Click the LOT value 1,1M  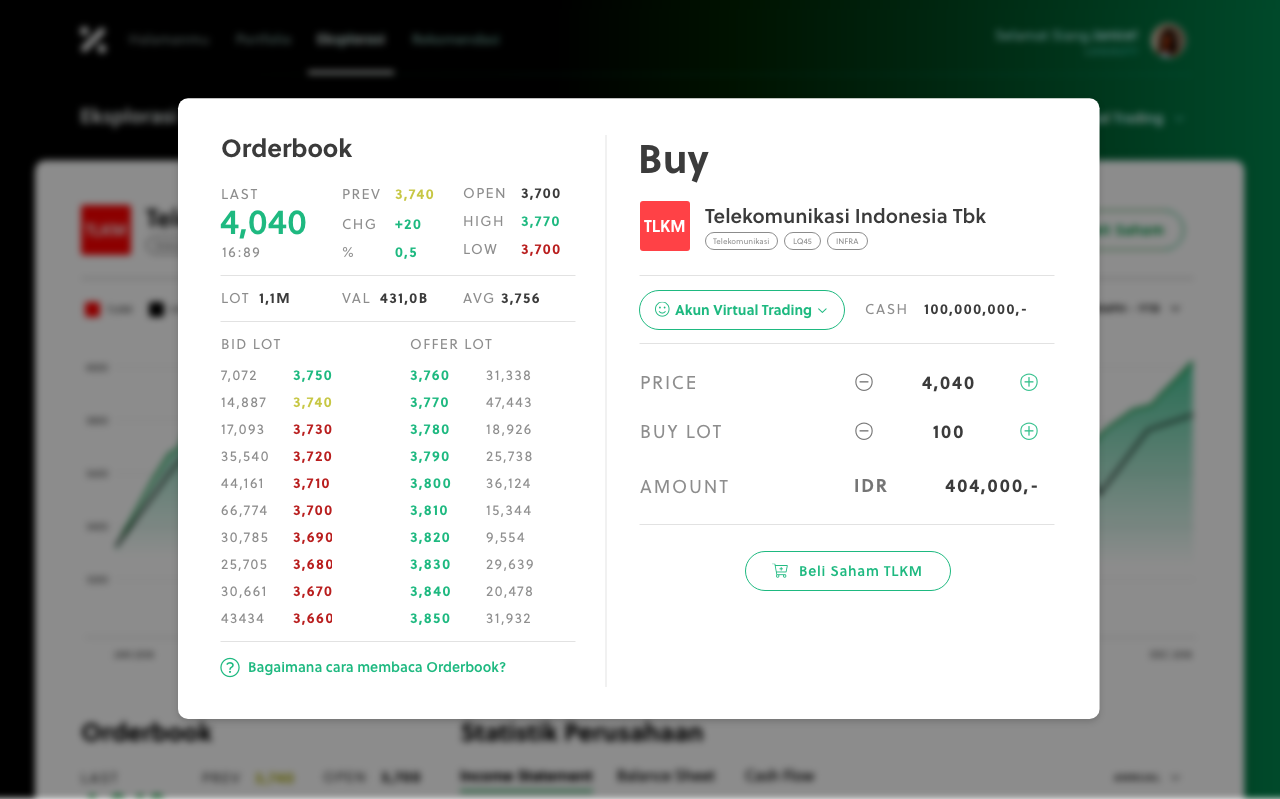274,299
